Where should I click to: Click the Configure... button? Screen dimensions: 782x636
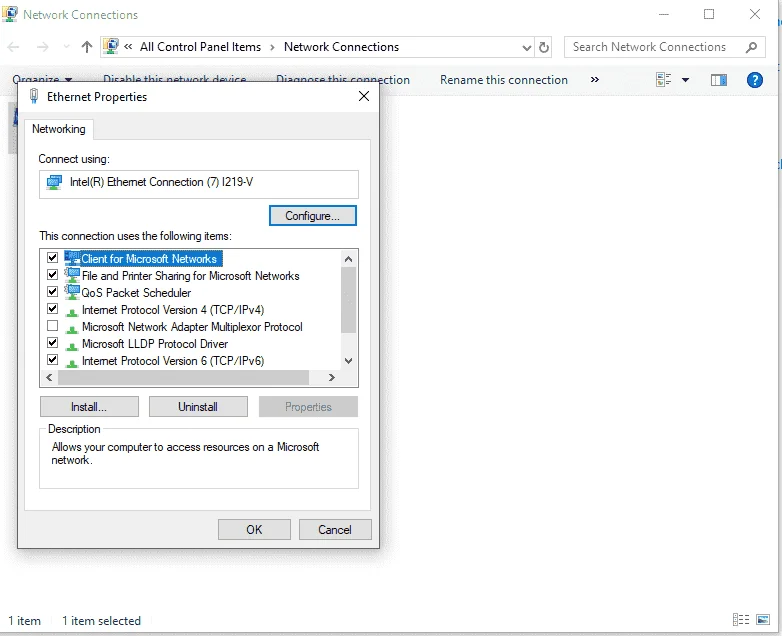313,216
